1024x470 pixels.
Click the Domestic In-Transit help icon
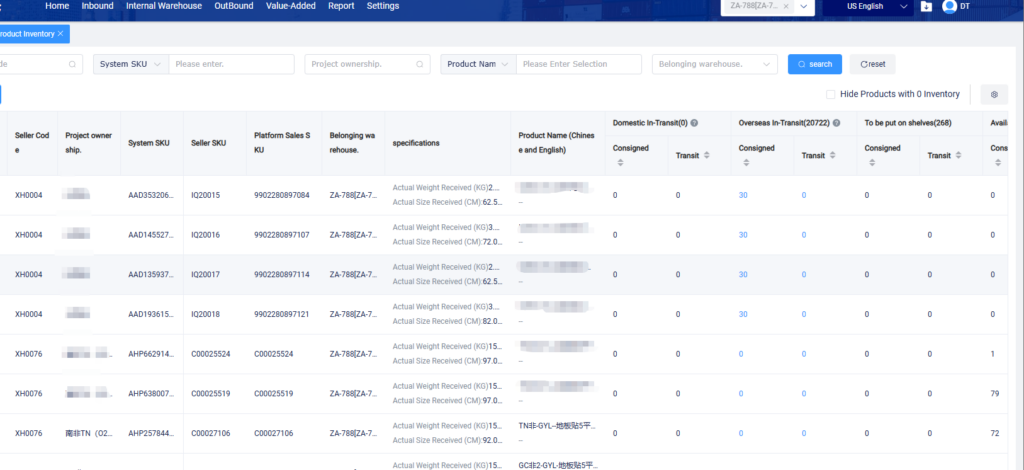pyautogui.click(x=694, y=123)
